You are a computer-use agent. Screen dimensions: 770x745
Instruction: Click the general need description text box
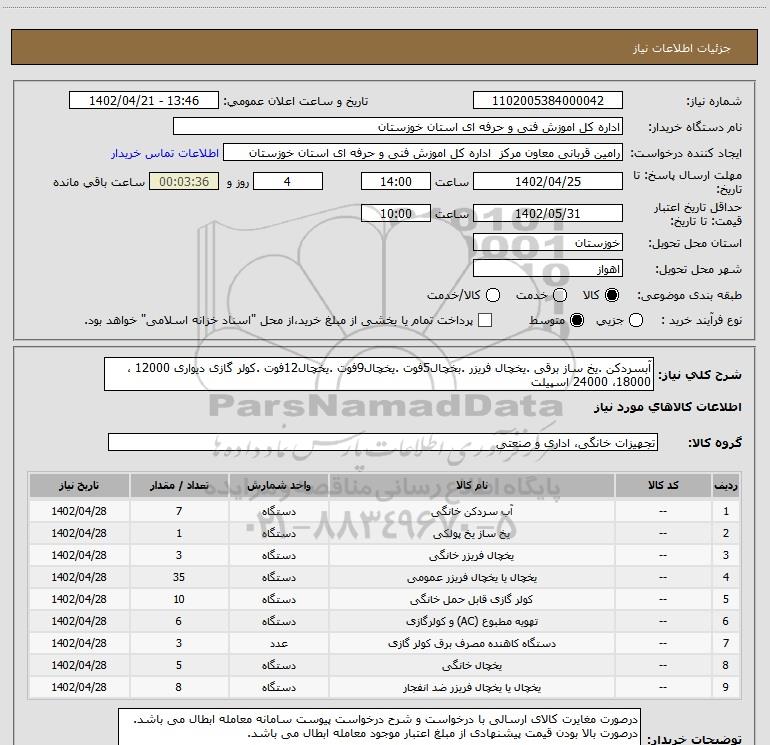[379, 374]
